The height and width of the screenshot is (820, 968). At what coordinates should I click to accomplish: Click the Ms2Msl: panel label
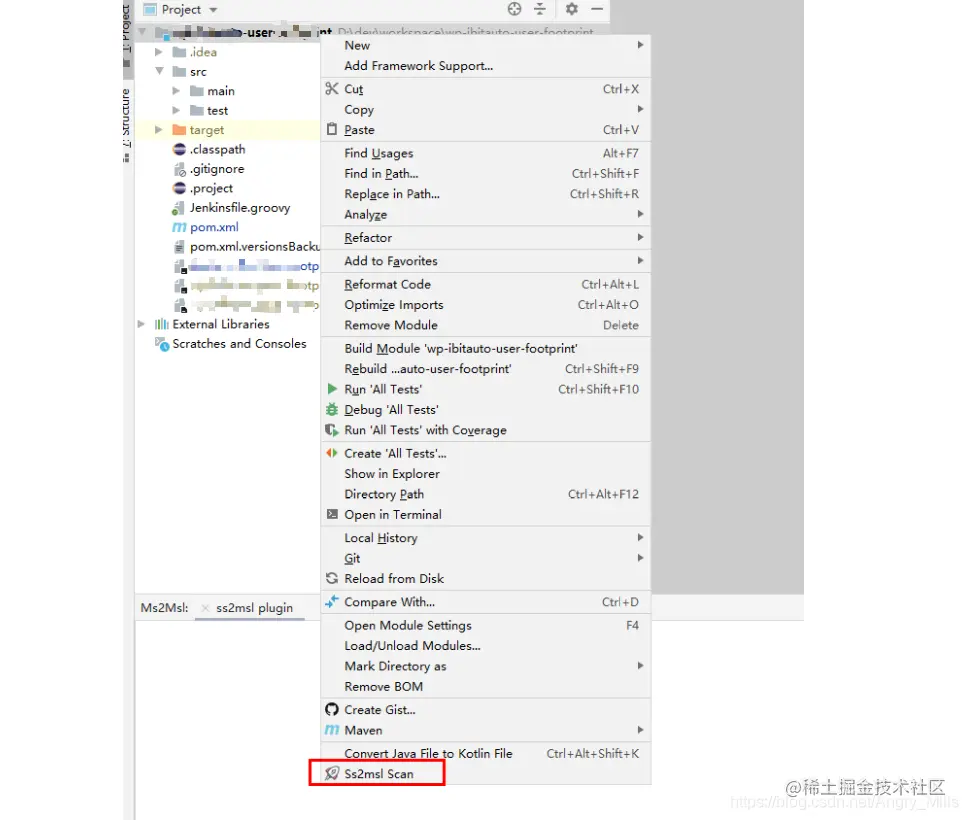(164, 608)
